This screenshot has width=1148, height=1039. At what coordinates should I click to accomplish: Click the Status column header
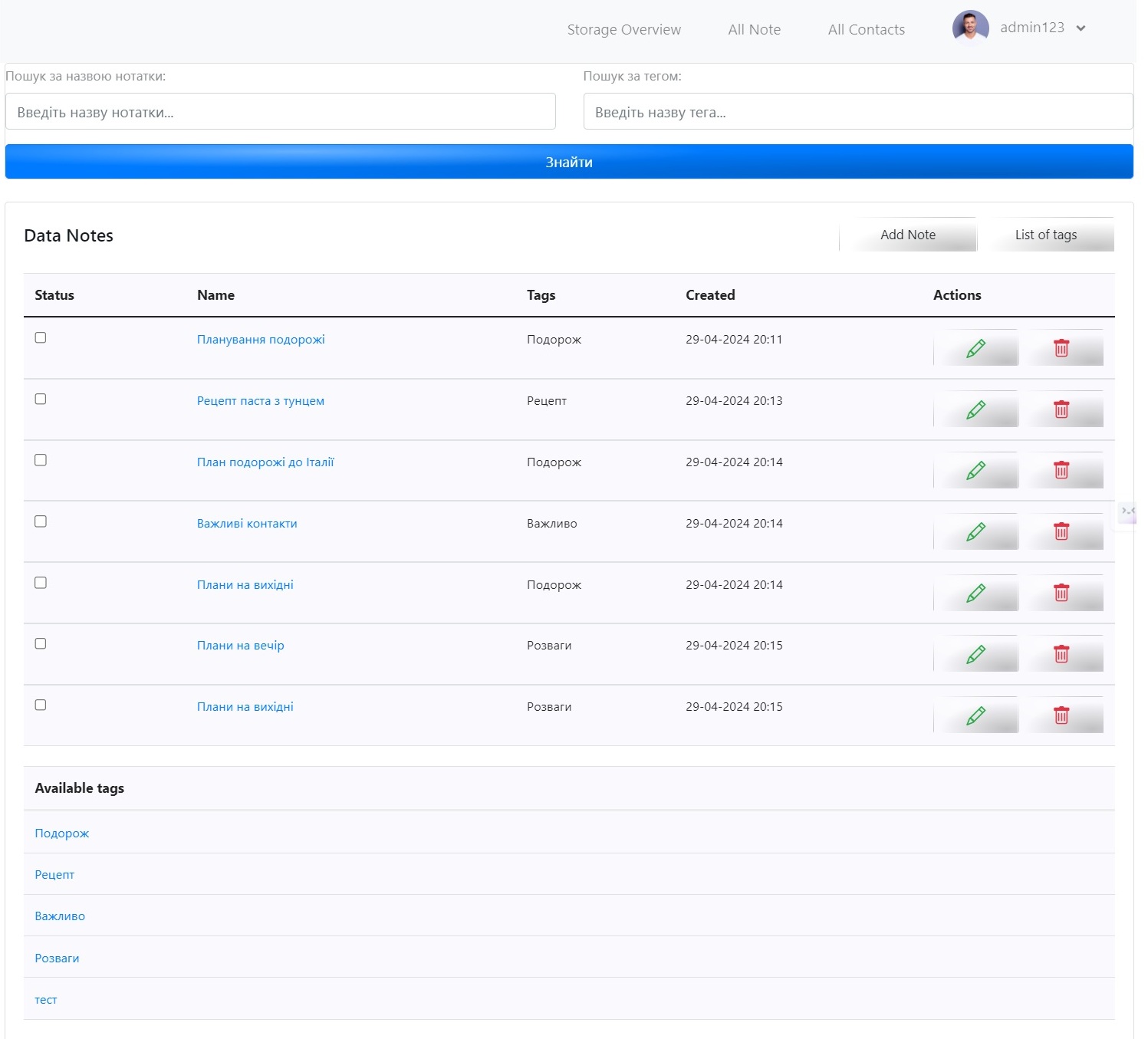pyautogui.click(x=54, y=294)
